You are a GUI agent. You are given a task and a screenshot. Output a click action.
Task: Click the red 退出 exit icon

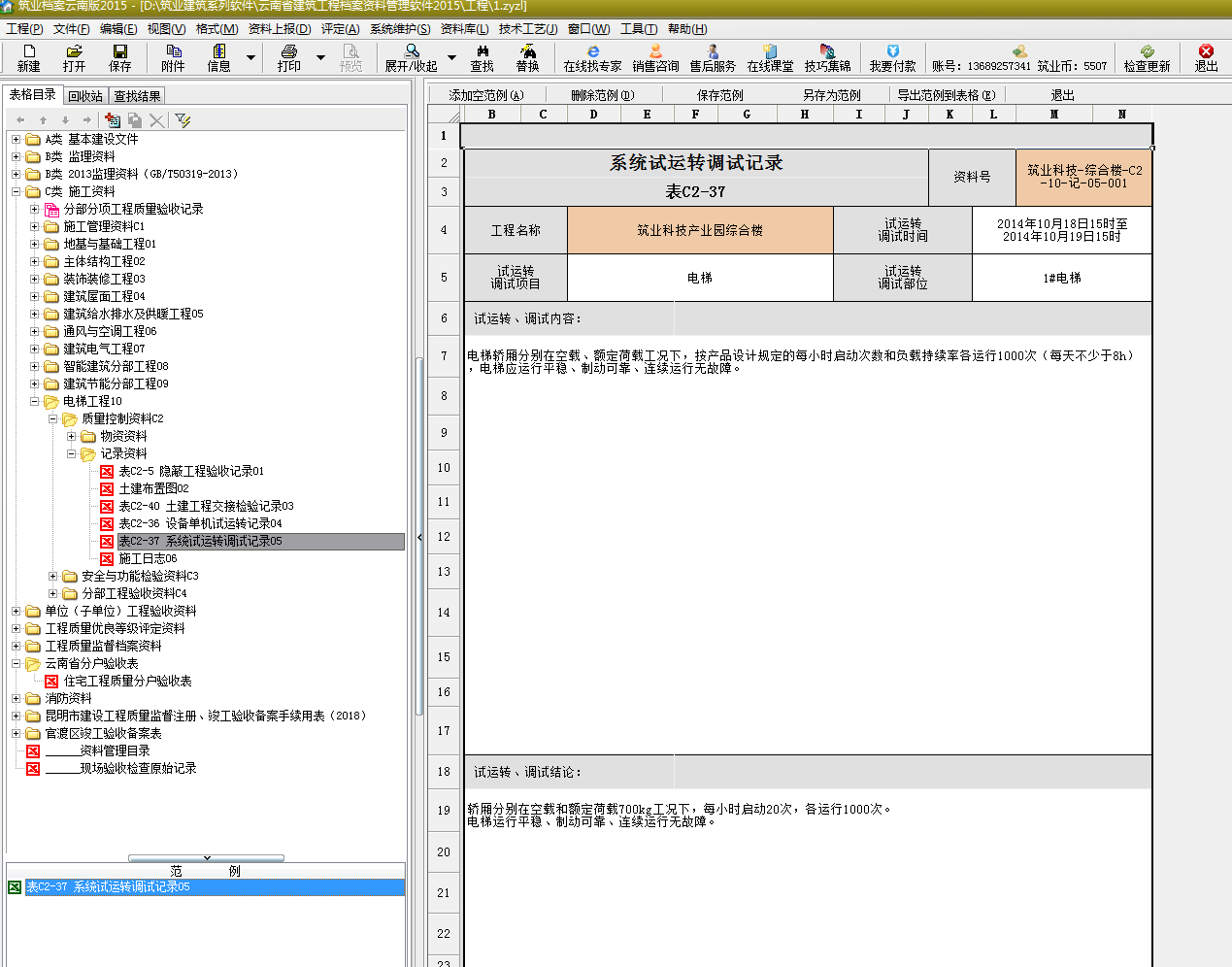(1206, 57)
